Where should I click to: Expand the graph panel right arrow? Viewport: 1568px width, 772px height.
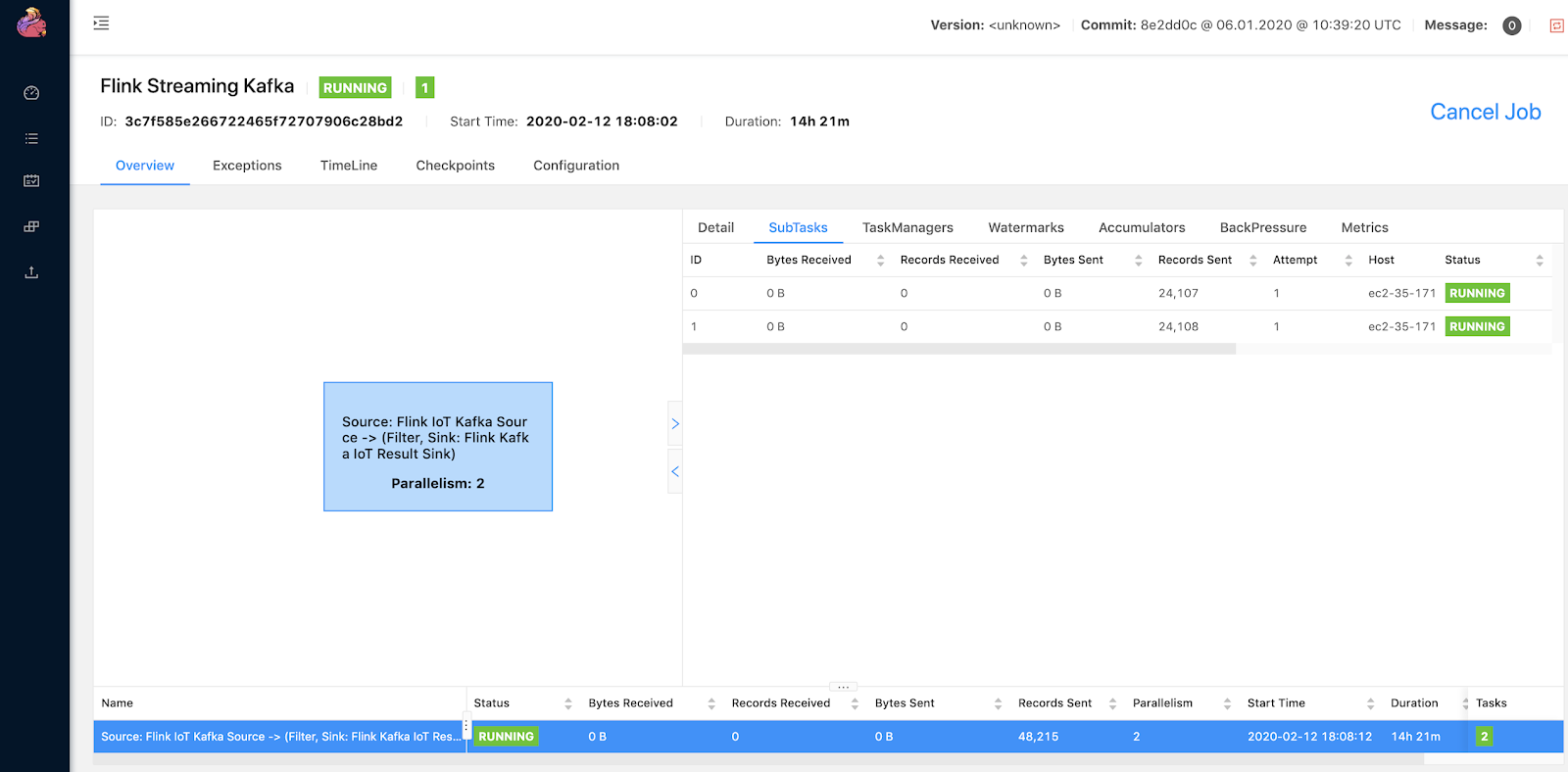click(x=674, y=424)
